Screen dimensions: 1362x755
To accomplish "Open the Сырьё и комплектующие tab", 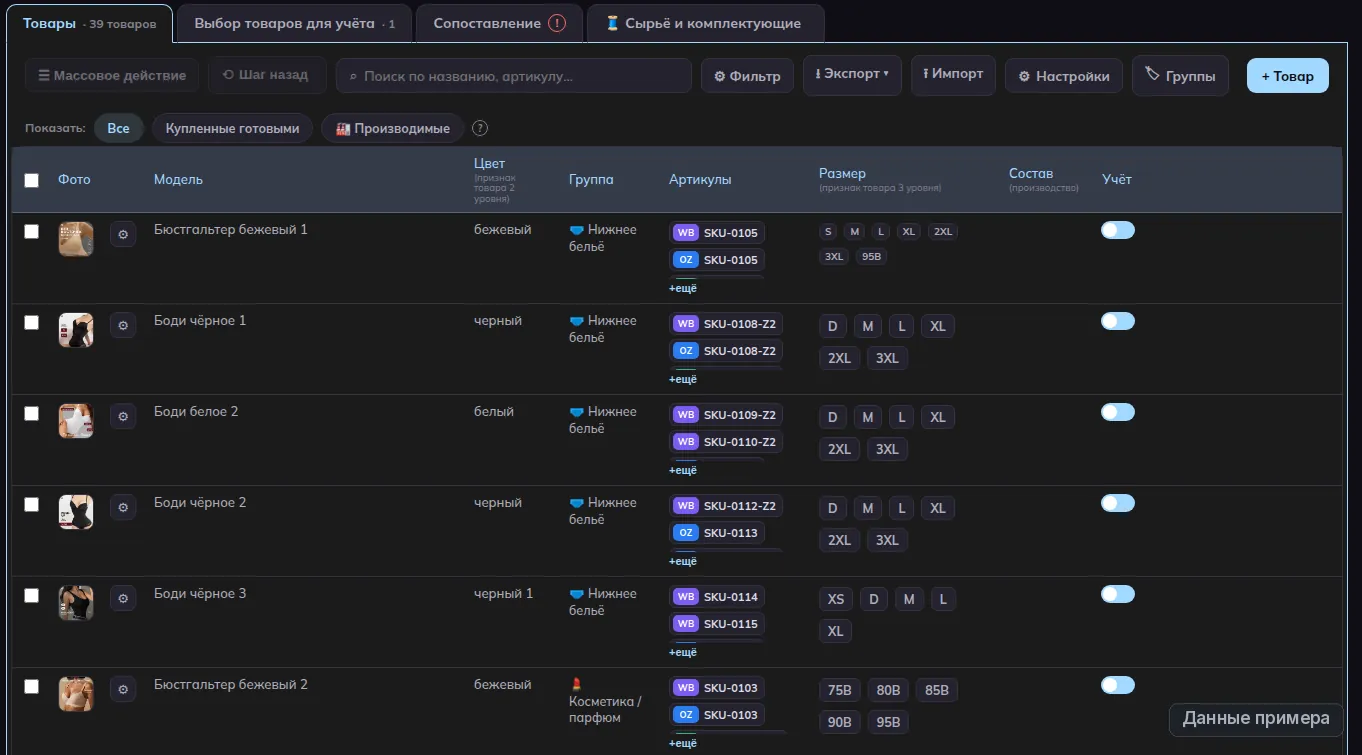I will click(x=705, y=23).
